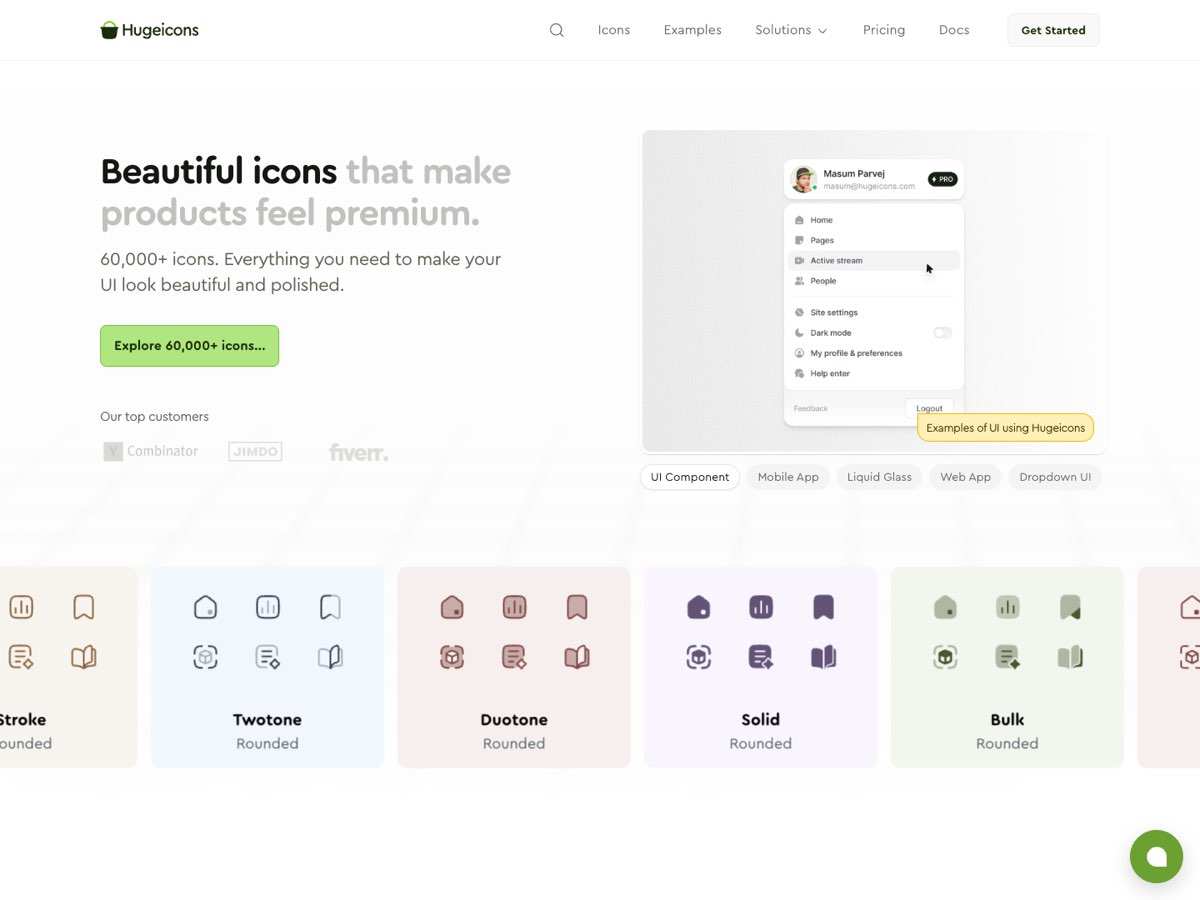
Task: Click the cube scan icon in the Bulk card
Action: point(945,657)
